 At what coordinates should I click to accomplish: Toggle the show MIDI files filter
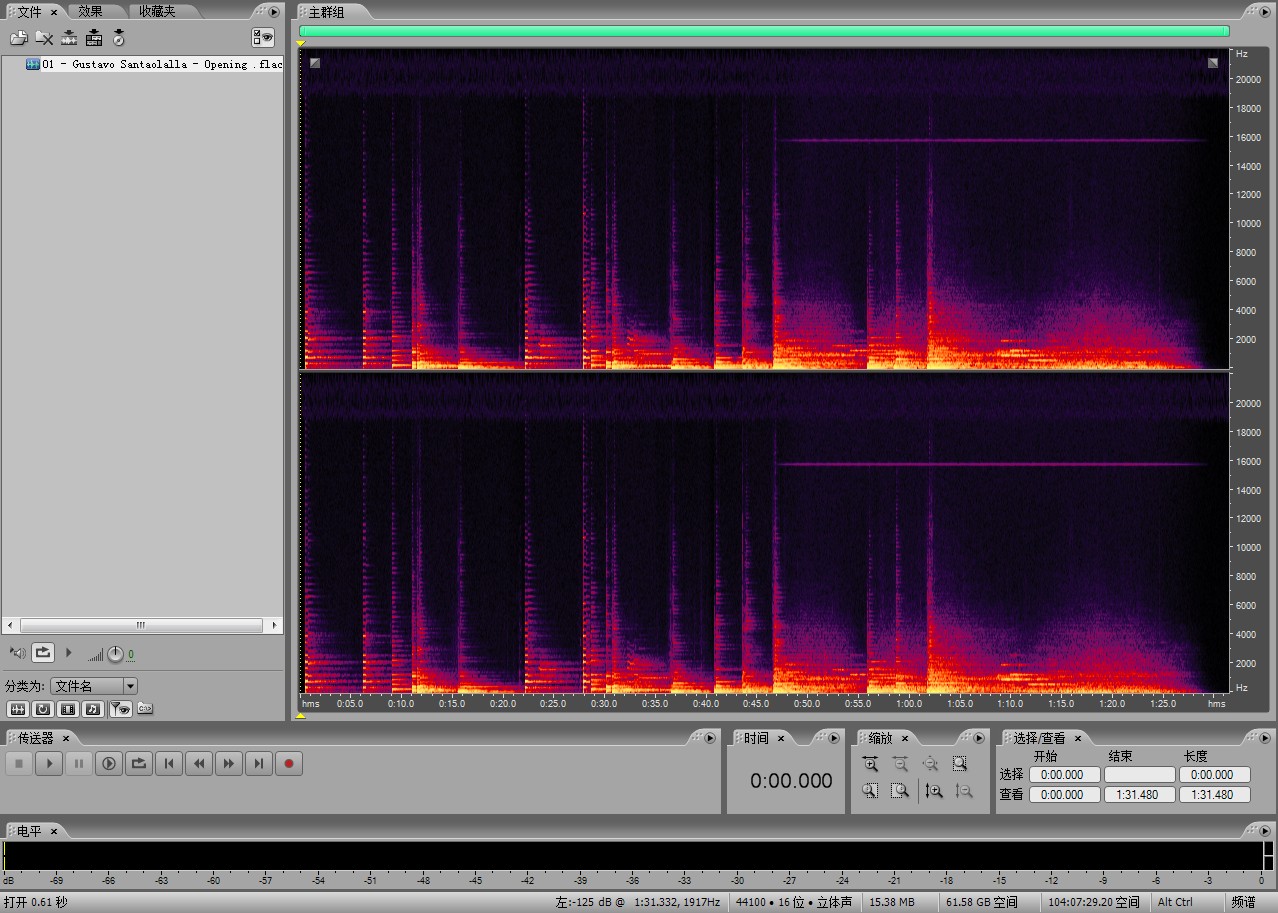click(93, 709)
